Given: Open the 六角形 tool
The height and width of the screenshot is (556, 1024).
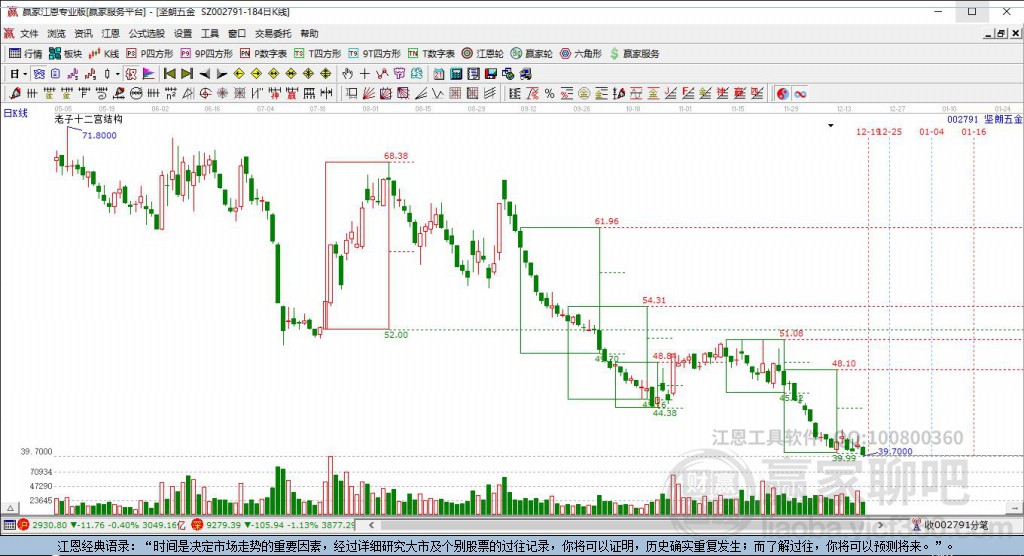Looking at the screenshot, I should click(581, 54).
